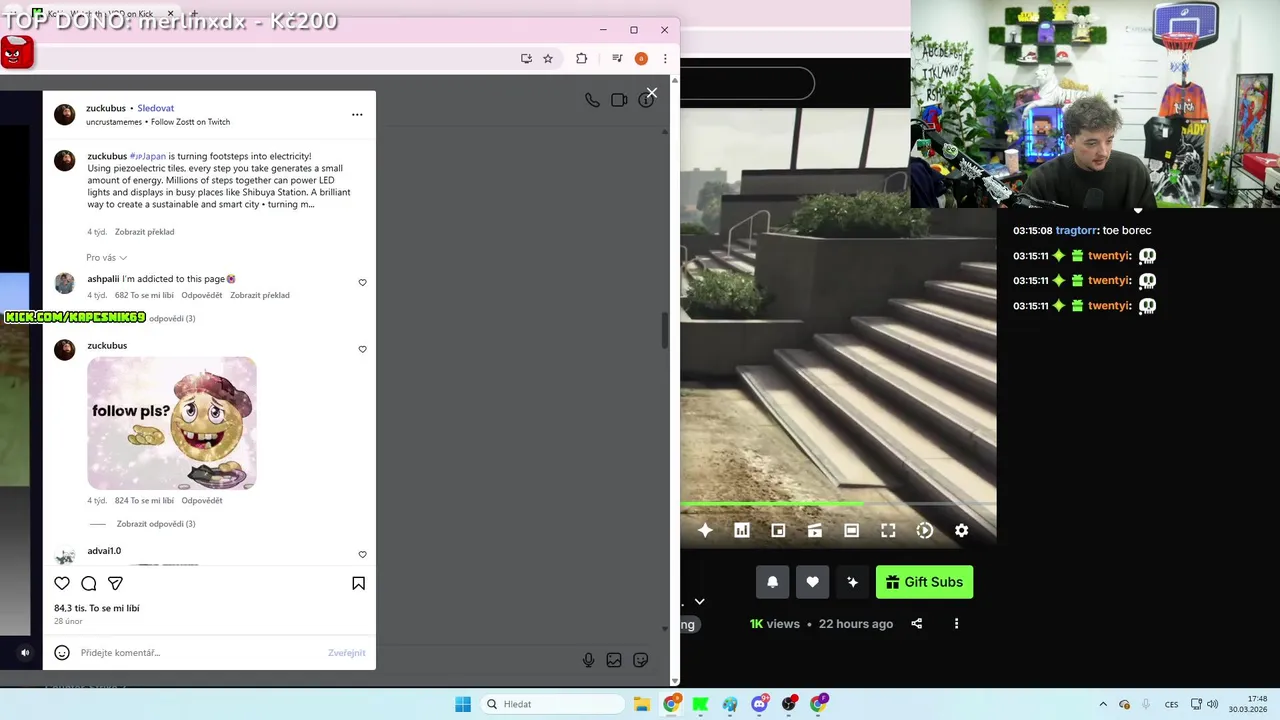Start an audio call with phone icon

tap(592, 100)
